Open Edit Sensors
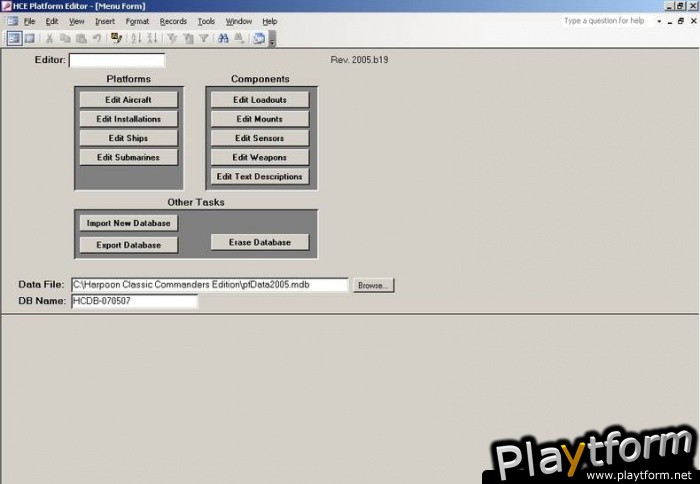 pyautogui.click(x=260, y=138)
